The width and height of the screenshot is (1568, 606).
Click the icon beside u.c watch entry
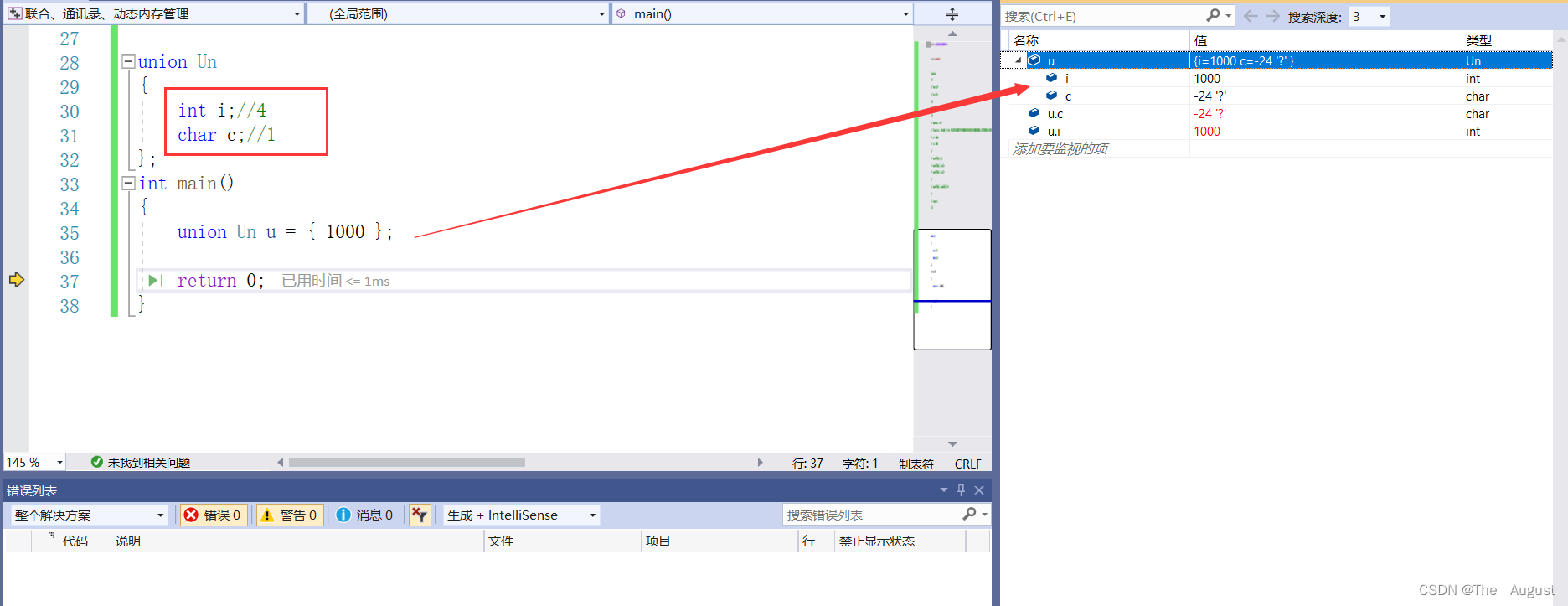click(x=1034, y=113)
